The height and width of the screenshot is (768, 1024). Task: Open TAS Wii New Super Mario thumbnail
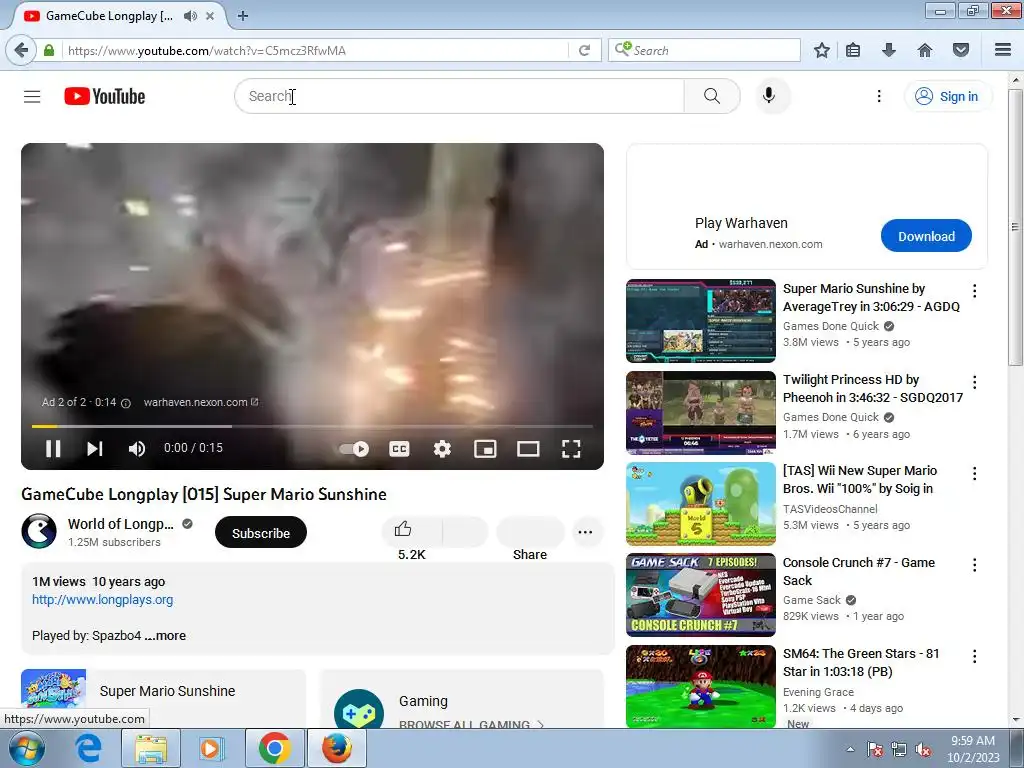(x=701, y=504)
